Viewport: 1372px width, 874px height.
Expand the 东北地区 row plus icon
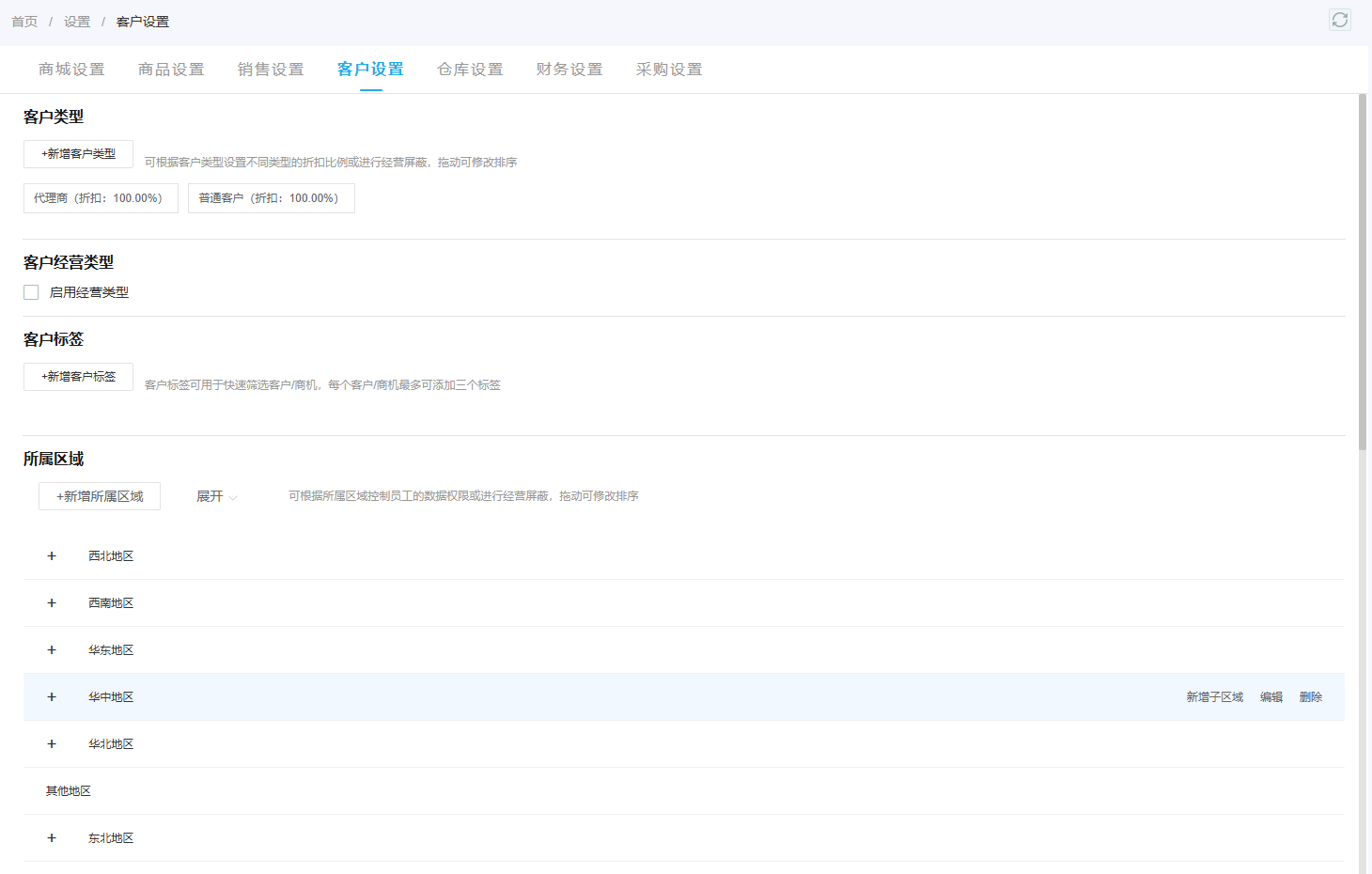[52, 838]
